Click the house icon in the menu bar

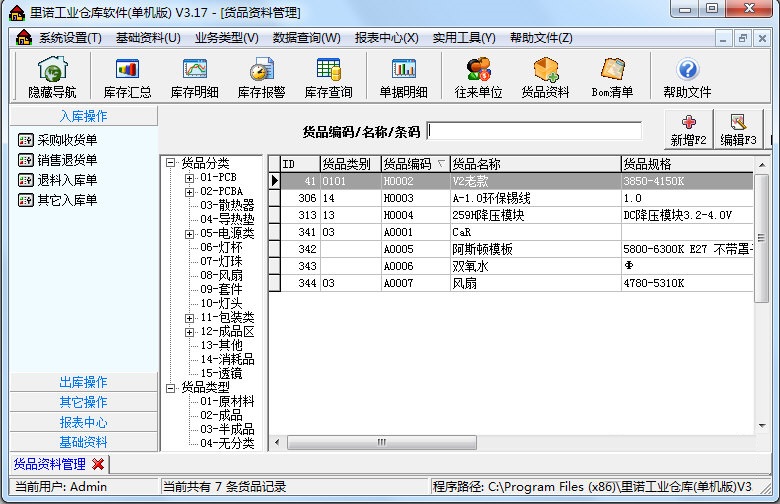tap(23, 38)
